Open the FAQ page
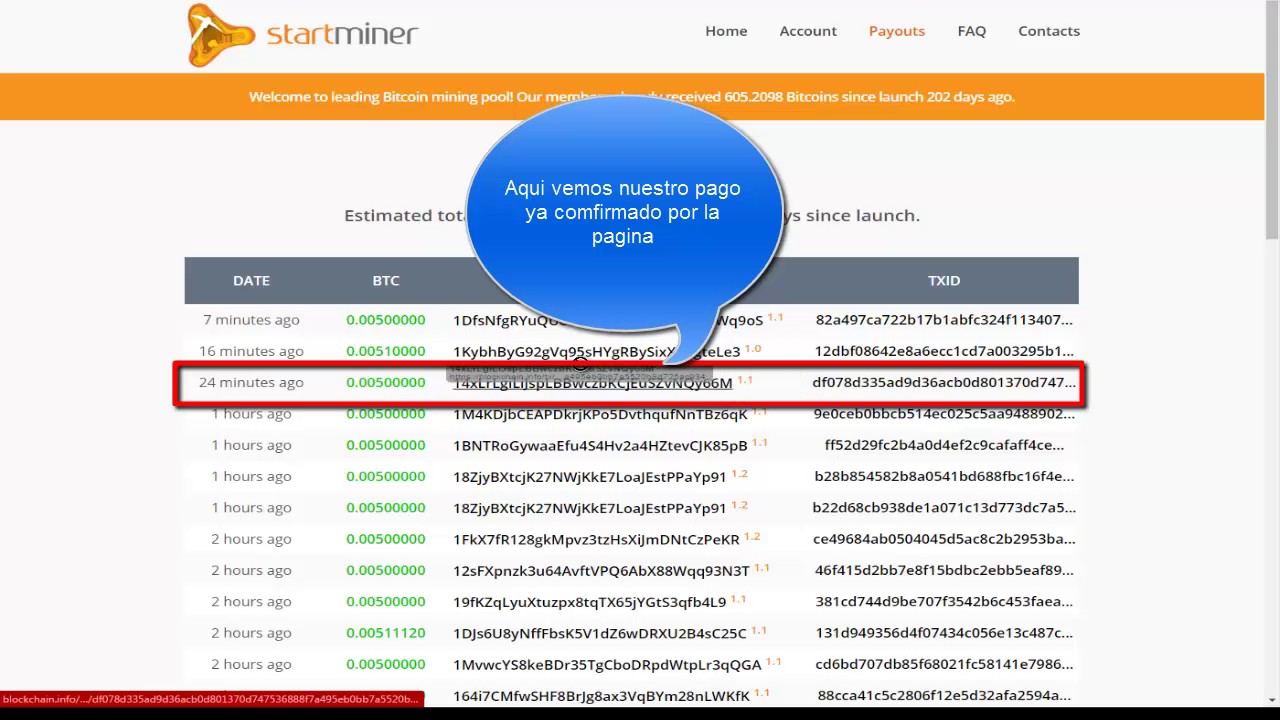The image size is (1280, 720). click(972, 31)
